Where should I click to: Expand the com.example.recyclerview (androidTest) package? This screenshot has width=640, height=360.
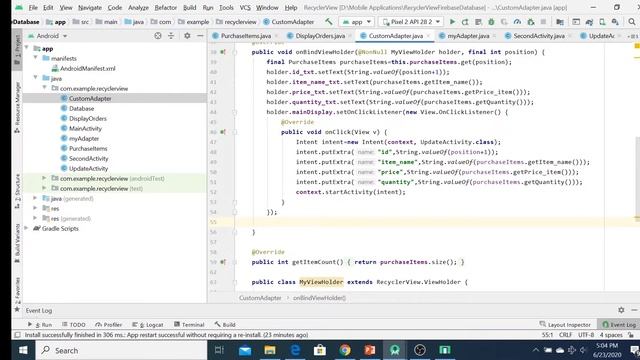(x=44, y=178)
